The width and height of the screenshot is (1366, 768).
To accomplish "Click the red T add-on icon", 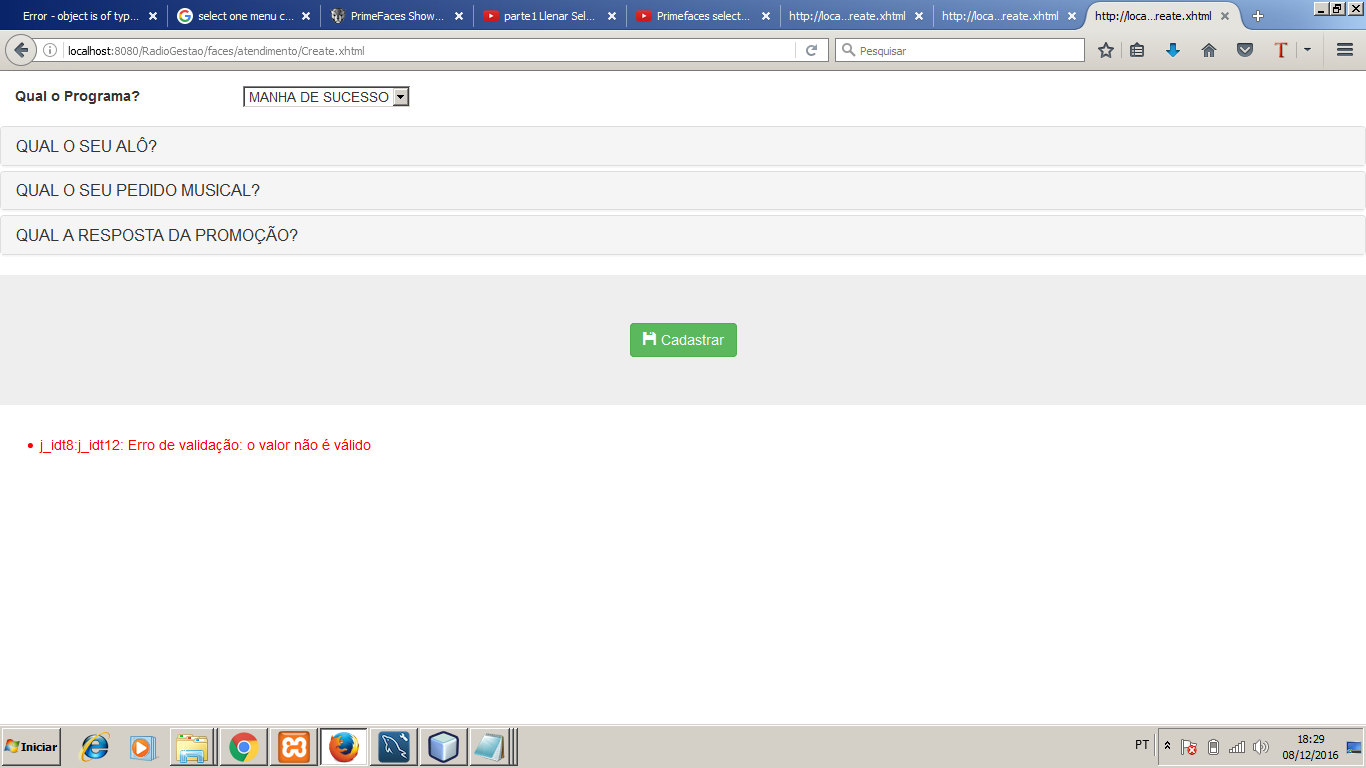I will (1283, 49).
